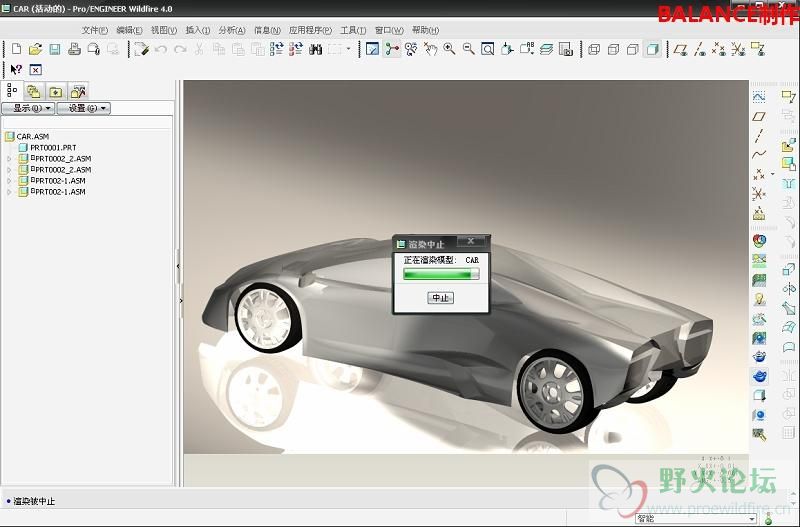The width and height of the screenshot is (800, 527).
Task: Open the saved view list icon
Action: click(527, 49)
